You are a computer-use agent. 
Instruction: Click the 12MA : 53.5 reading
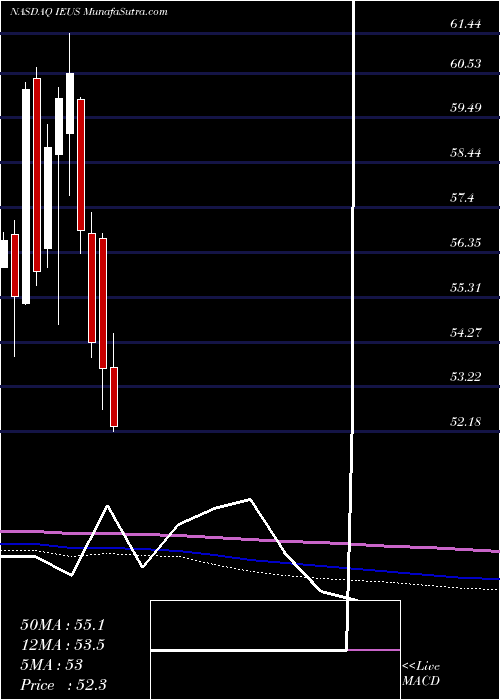(62, 645)
